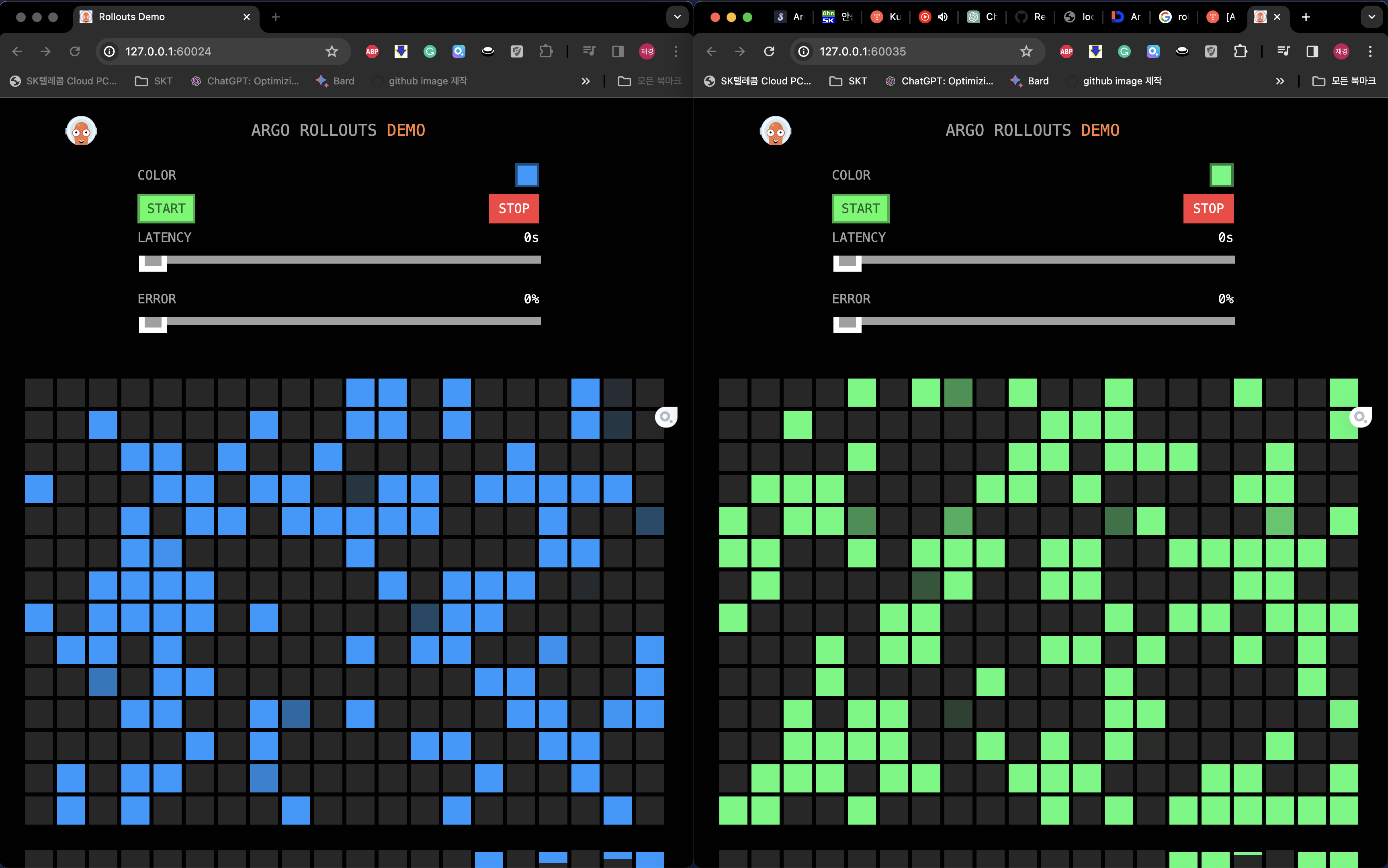1388x868 pixels.
Task: Close the Rollouts Demo tab
Action: pyautogui.click(x=247, y=17)
